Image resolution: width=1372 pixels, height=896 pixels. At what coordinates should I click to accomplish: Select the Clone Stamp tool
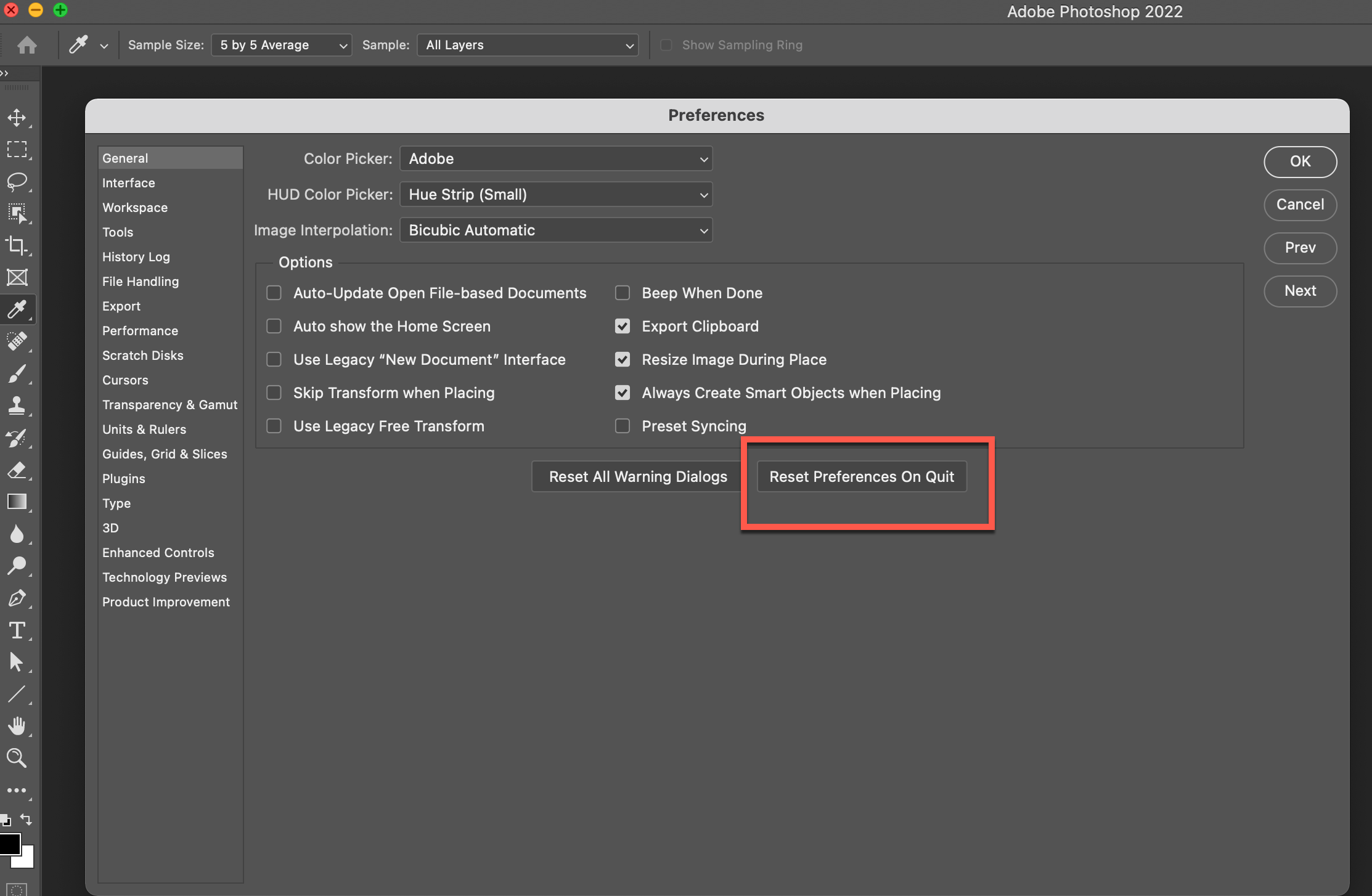pyautogui.click(x=17, y=405)
